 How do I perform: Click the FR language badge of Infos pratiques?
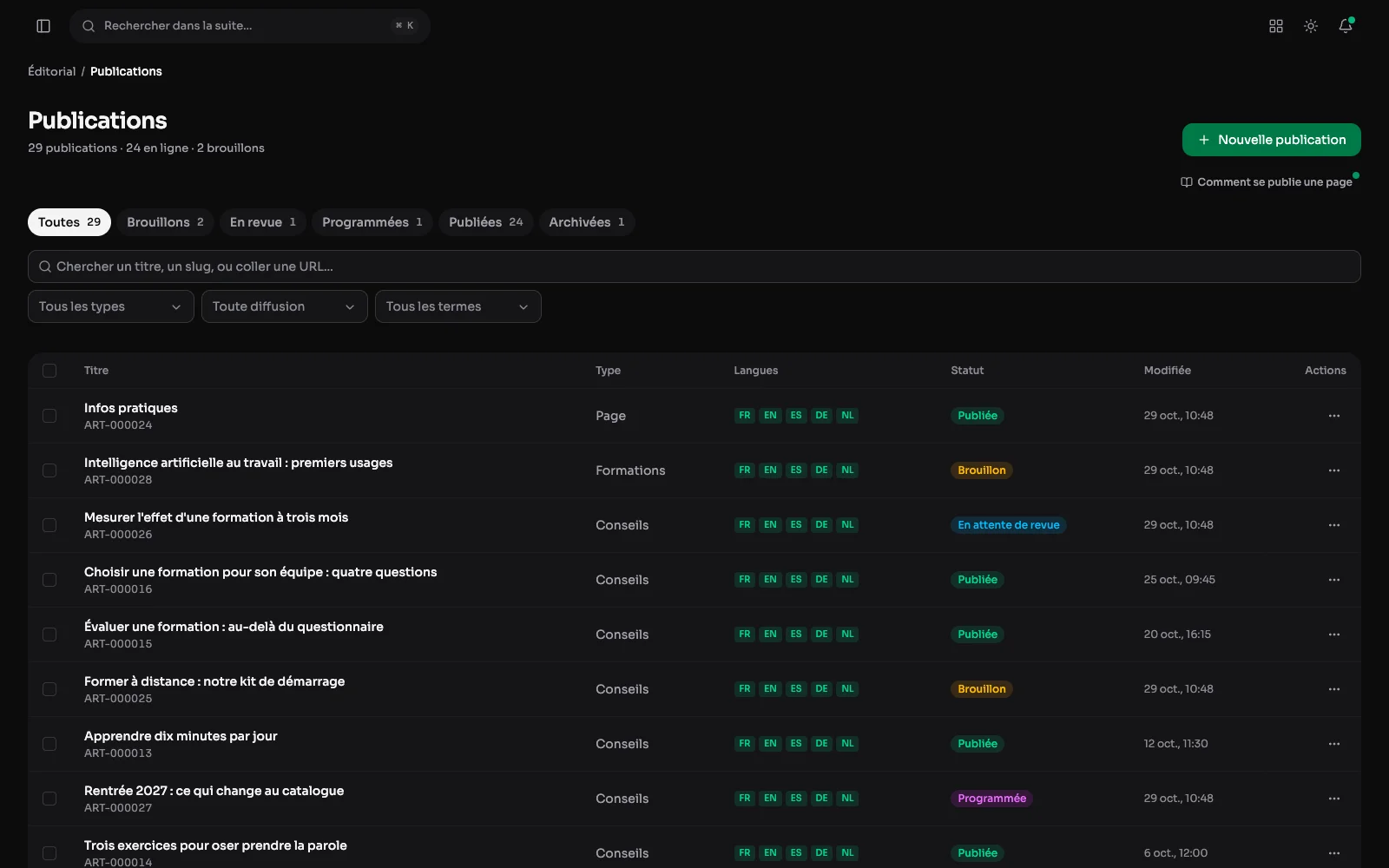(x=745, y=416)
